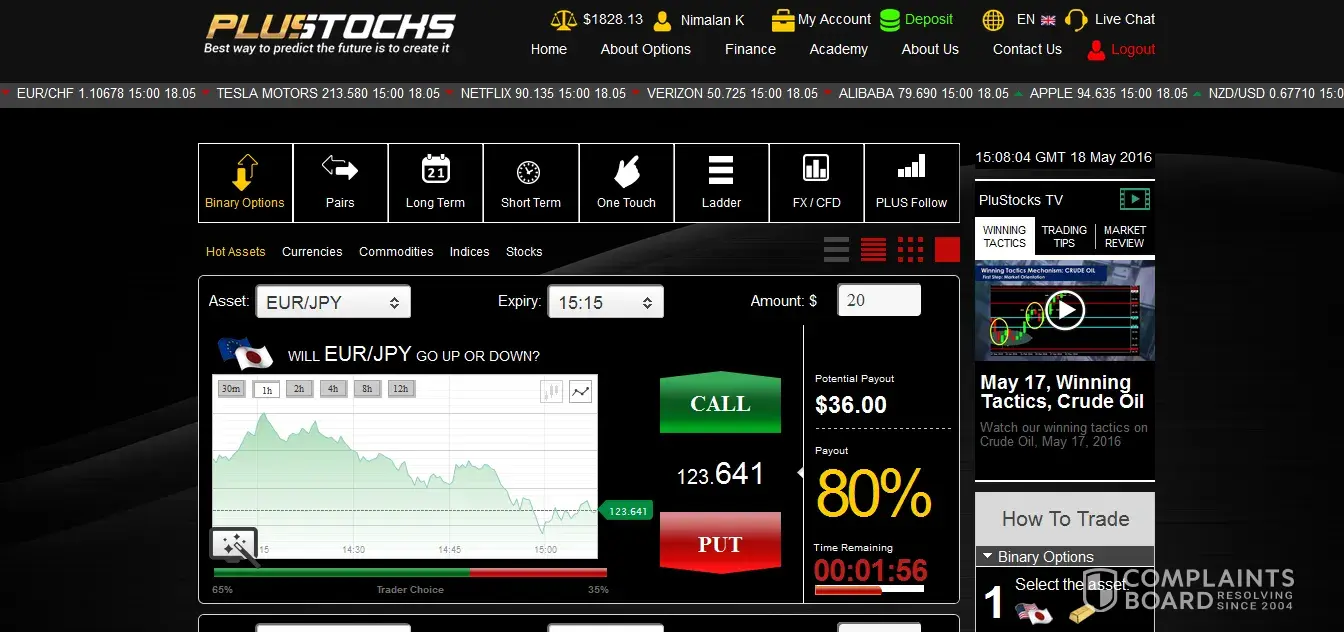Screen dimensions: 1344x632
Task: Open the Expiry 15:15 dropdown
Action: [x=606, y=302]
